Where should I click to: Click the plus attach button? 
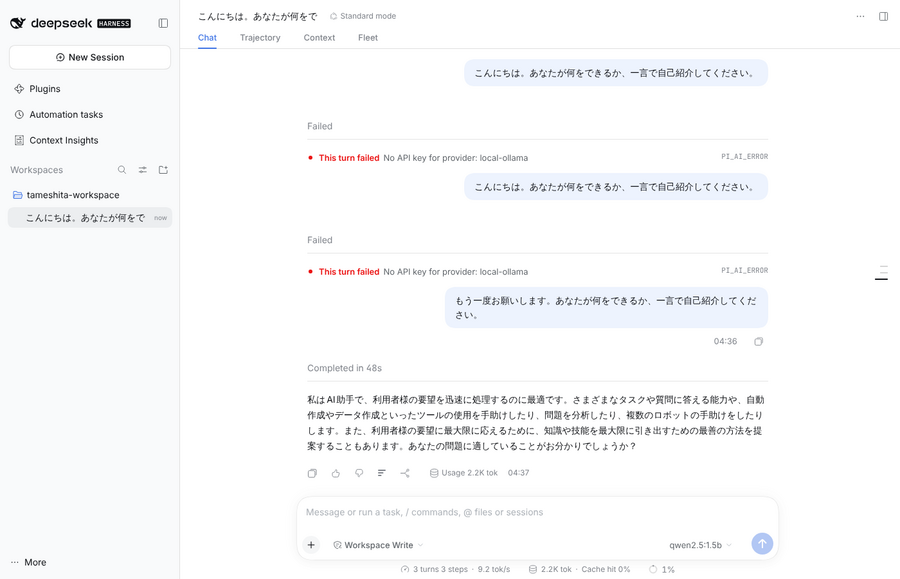click(x=311, y=545)
